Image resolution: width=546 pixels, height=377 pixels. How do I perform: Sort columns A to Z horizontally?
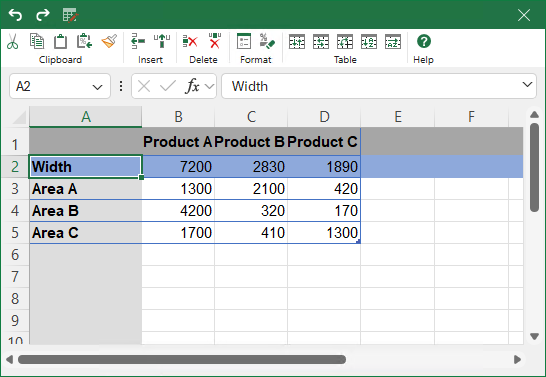(x=393, y=42)
